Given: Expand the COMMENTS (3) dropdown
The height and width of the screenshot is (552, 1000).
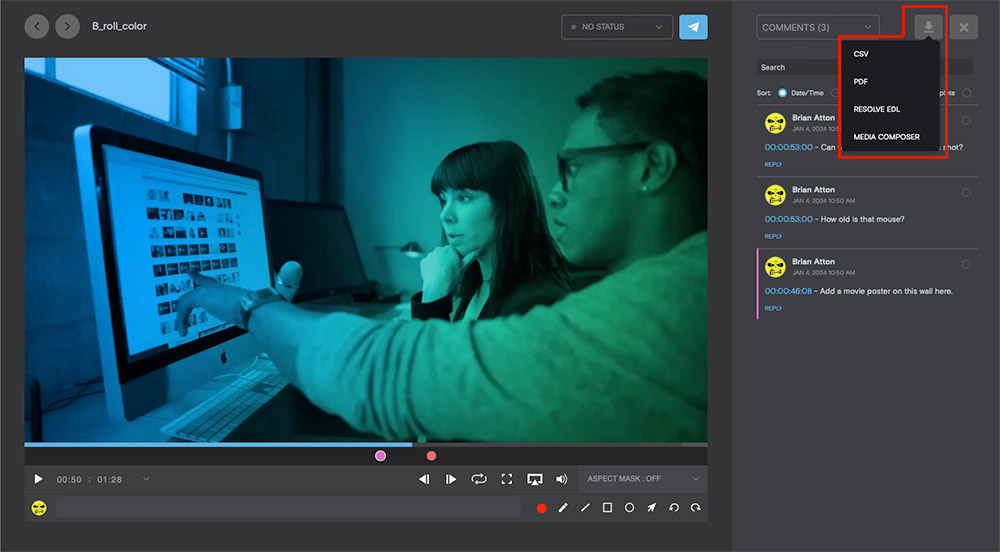Looking at the screenshot, I should 818,27.
